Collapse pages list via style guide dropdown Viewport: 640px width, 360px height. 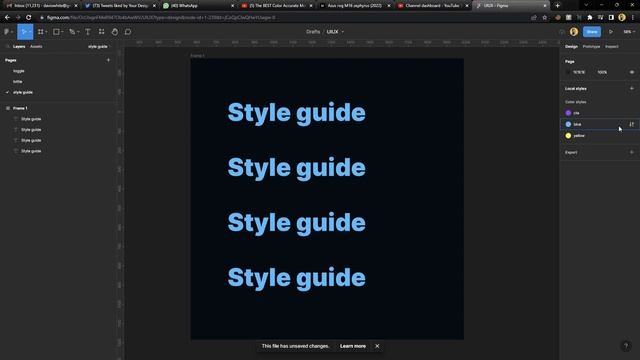(x=98, y=47)
